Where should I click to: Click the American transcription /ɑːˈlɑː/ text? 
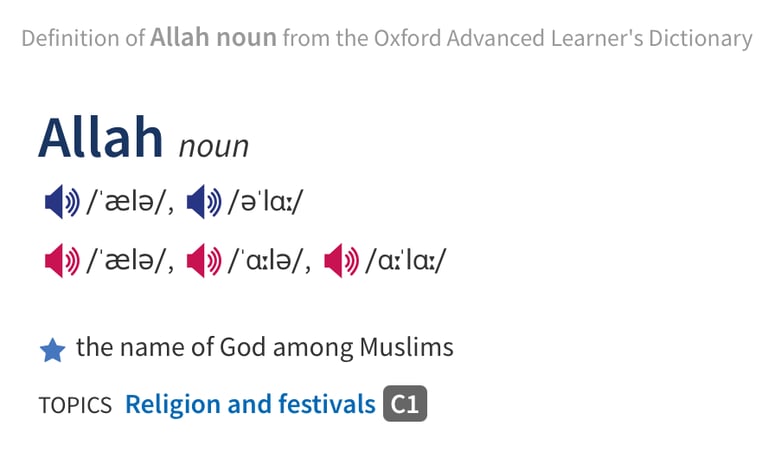pos(406,261)
